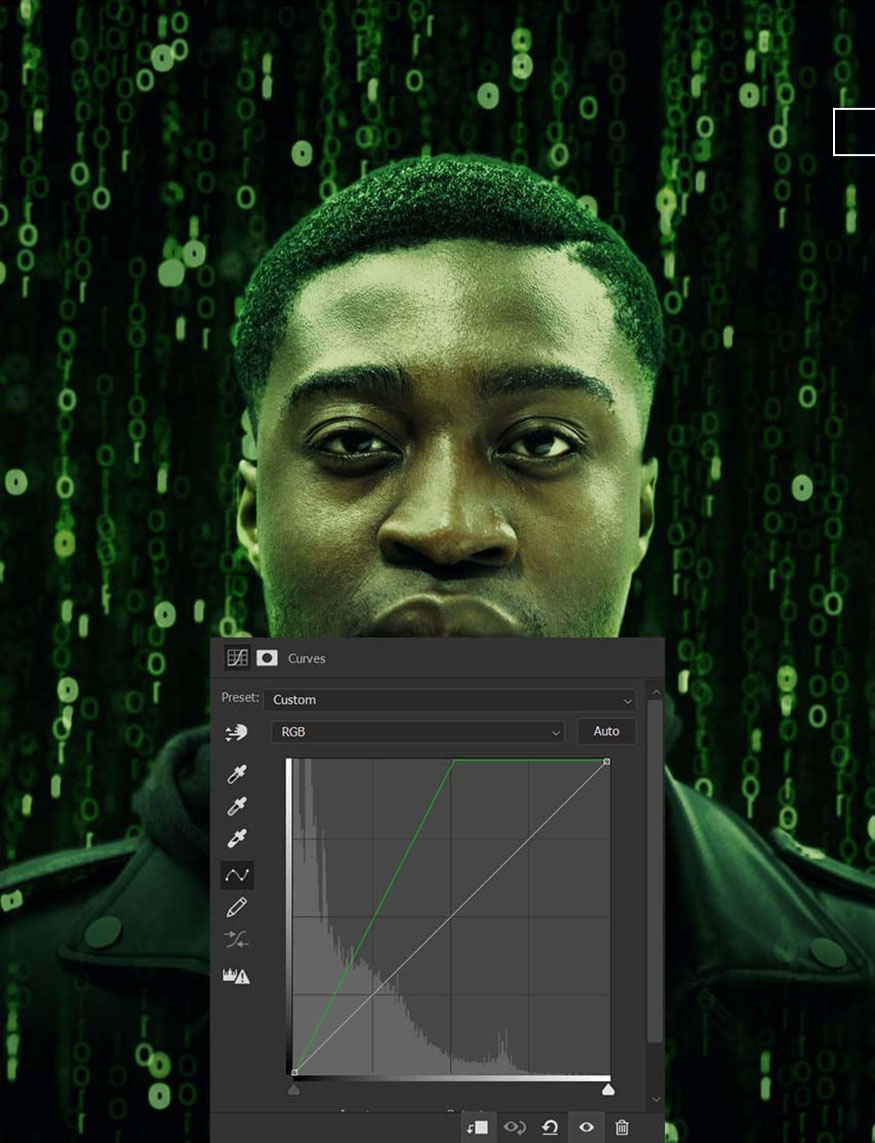The image size is (875, 1143).
Task: Select the white point eyedropper
Action: (x=236, y=838)
